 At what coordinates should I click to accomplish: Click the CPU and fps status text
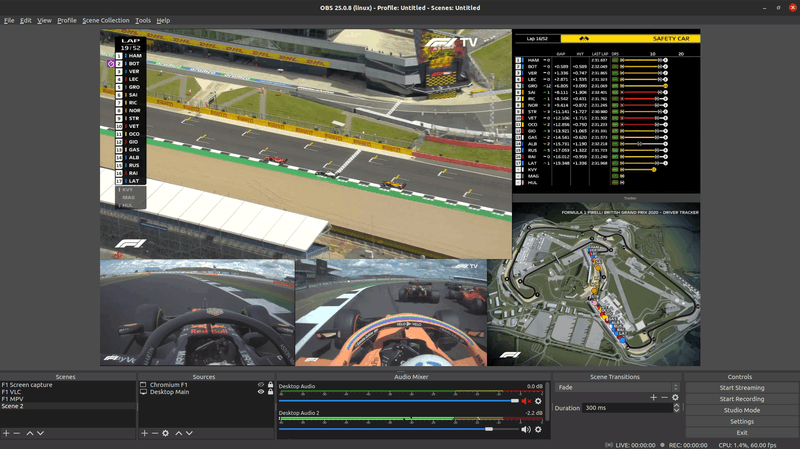click(747, 445)
